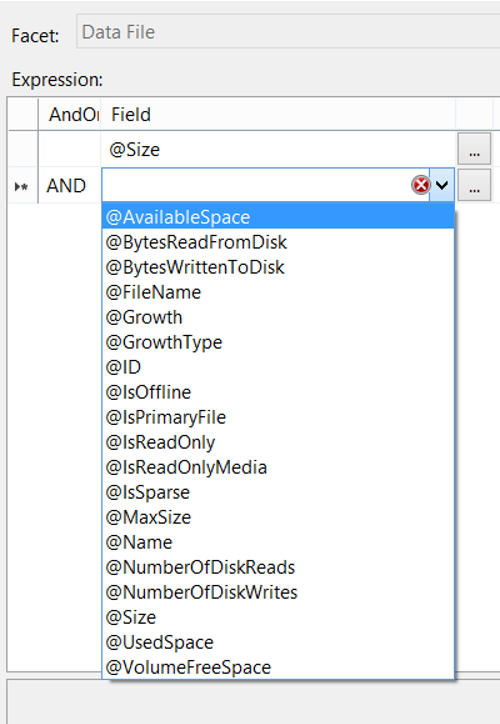The height and width of the screenshot is (724, 500).
Task: Click the @Size field cell in first row
Action: coord(278,150)
